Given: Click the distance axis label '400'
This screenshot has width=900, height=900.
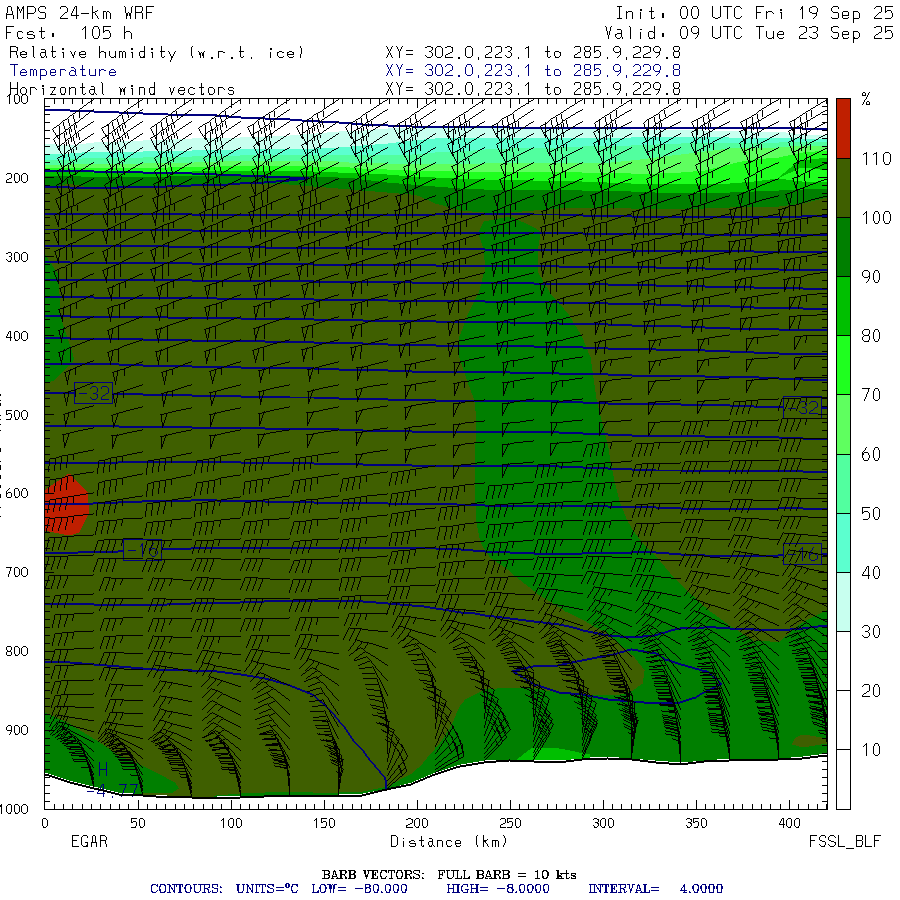Looking at the screenshot, I should [789, 824].
